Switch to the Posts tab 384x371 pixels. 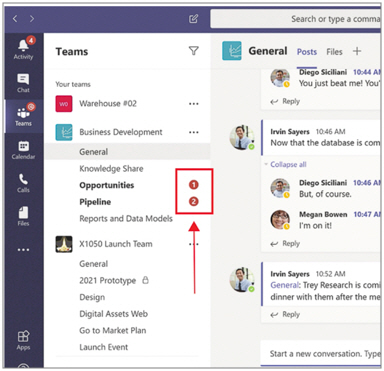click(307, 52)
